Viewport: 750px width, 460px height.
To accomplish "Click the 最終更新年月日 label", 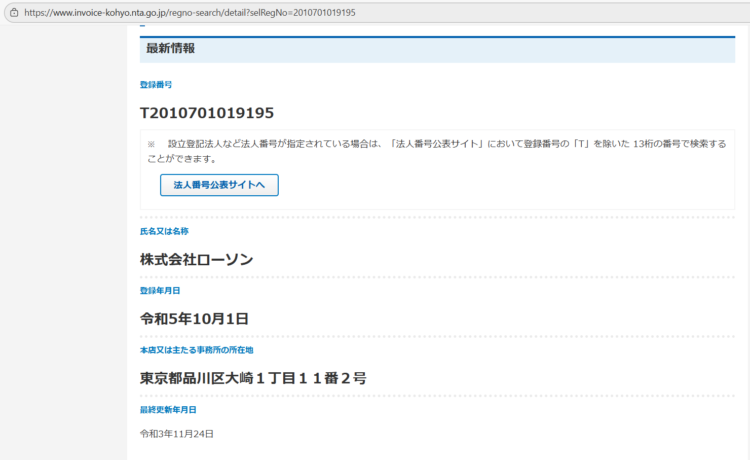I will (168, 410).
